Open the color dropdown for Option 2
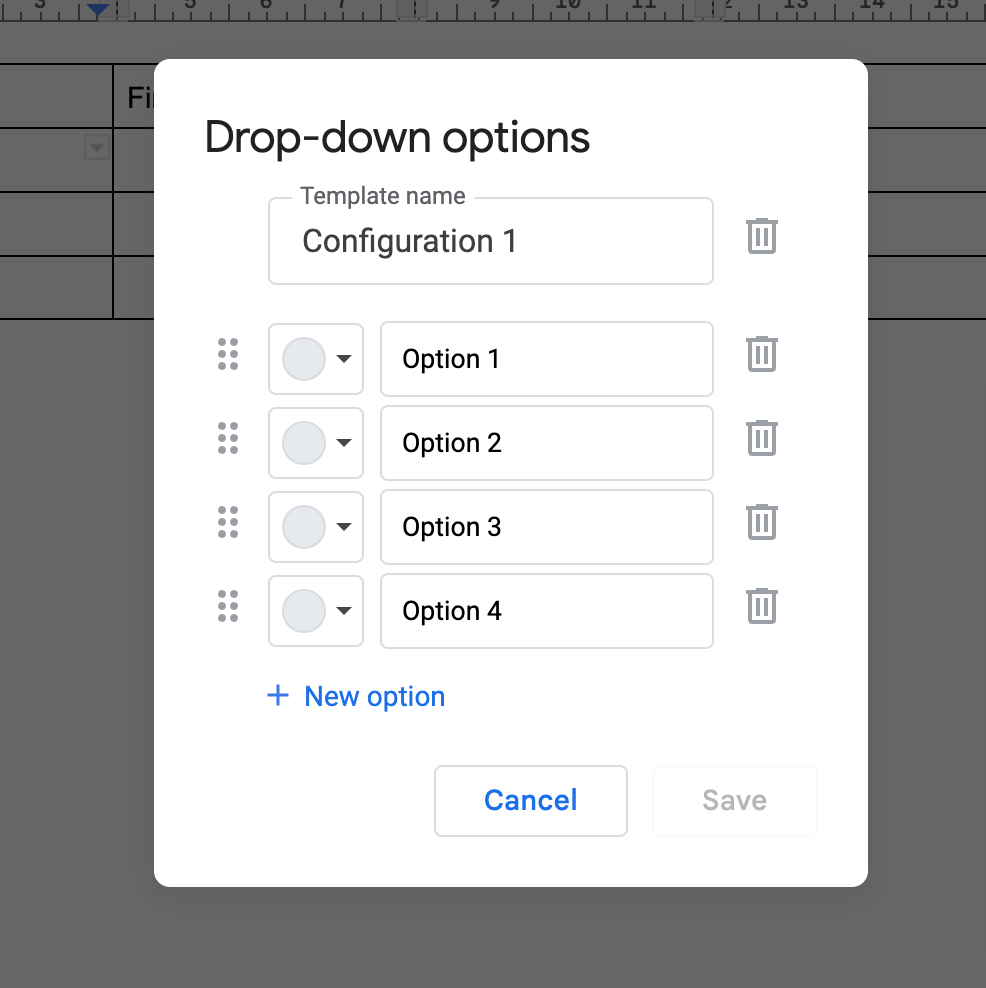Screen dimensions: 986x988 [x=343, y=442]
